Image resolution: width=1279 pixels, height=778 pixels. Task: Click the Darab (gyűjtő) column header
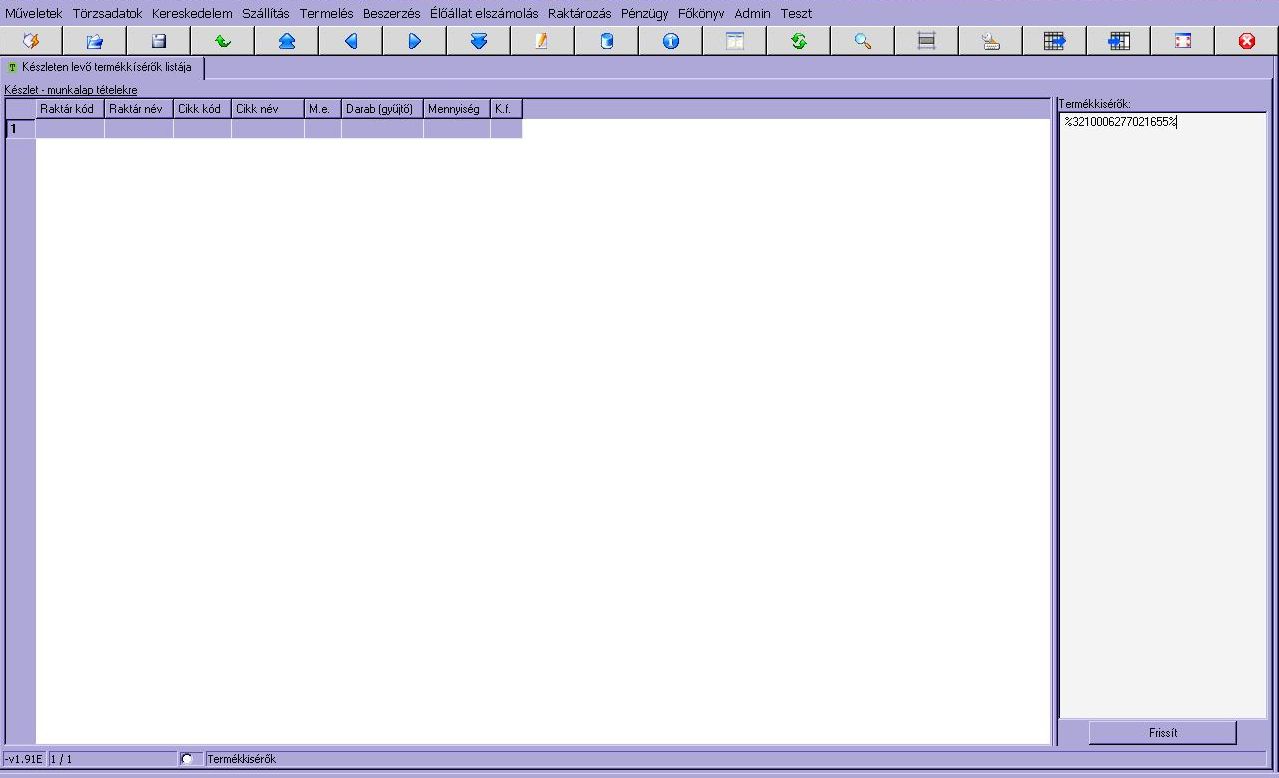(382, 108)
